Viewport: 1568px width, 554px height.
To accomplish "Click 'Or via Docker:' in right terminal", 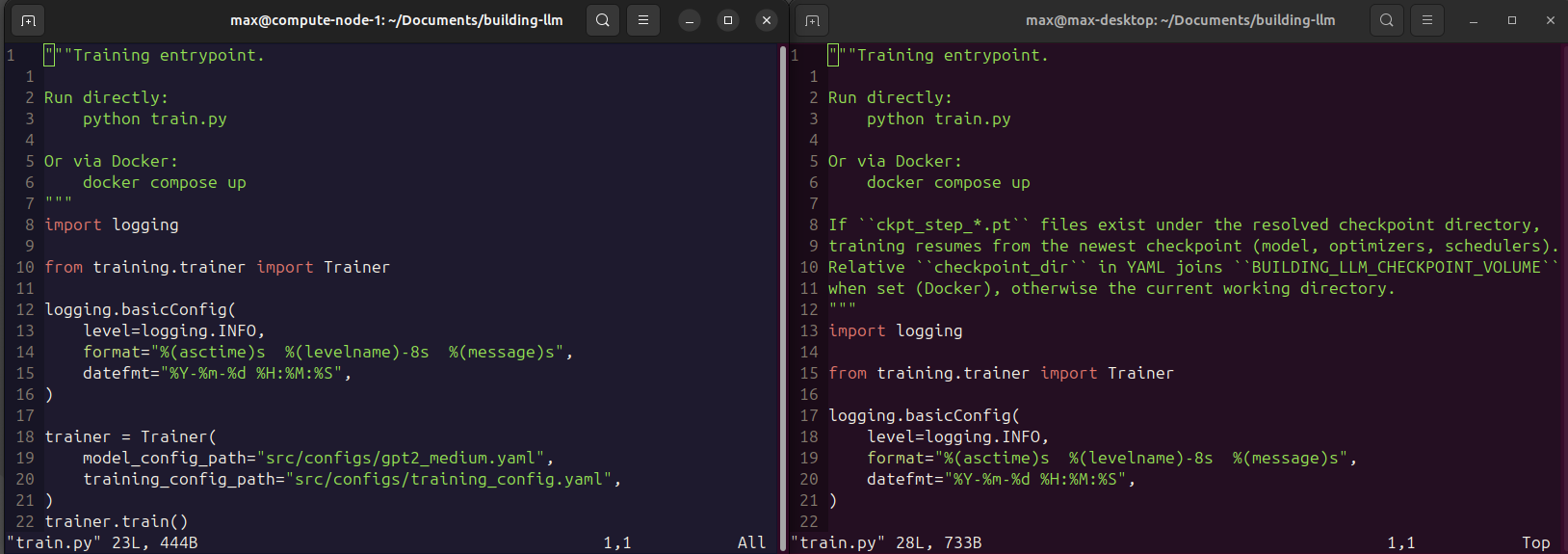I will (895, 162).
